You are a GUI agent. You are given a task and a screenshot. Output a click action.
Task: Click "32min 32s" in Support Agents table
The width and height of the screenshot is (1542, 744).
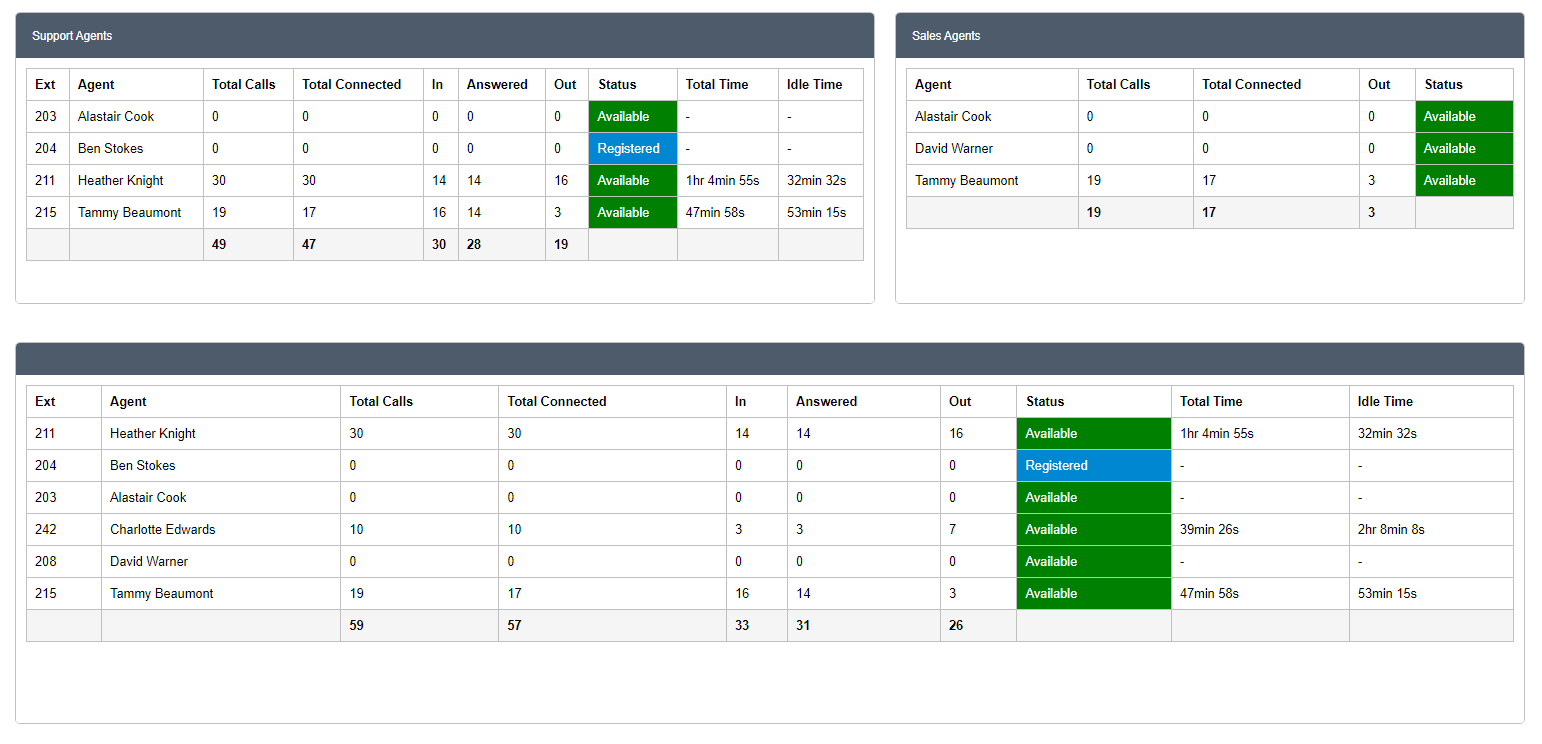point(817,181)
